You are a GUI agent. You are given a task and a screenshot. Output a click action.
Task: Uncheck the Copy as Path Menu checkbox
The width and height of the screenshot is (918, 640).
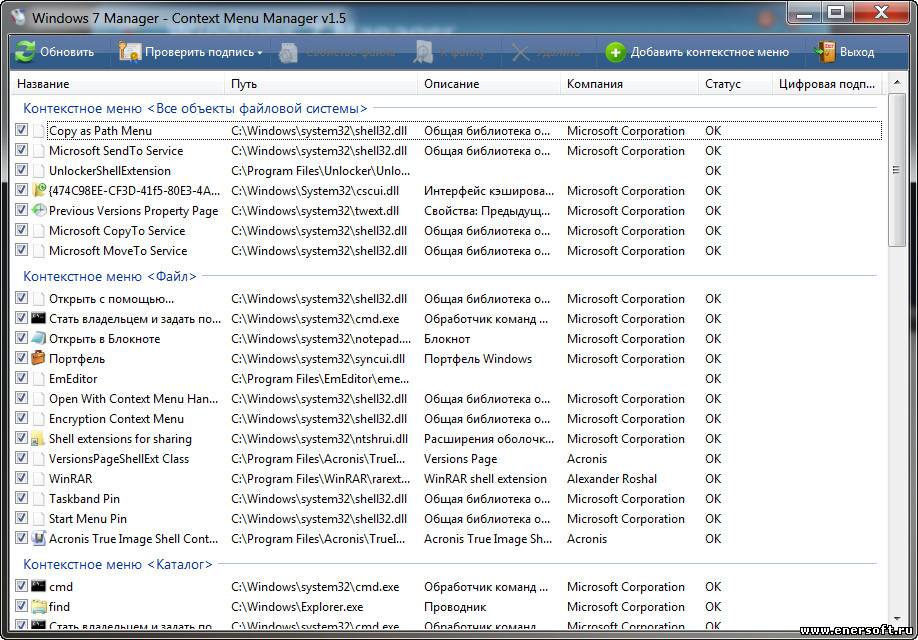pos(22,130)
